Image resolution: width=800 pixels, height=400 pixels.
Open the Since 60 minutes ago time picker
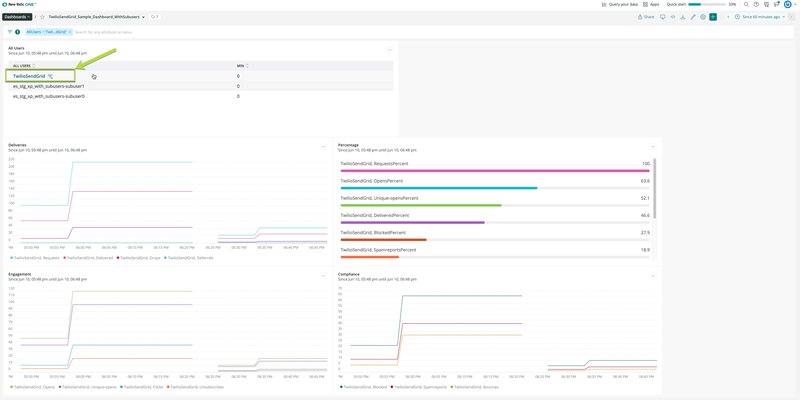point(760,17)
